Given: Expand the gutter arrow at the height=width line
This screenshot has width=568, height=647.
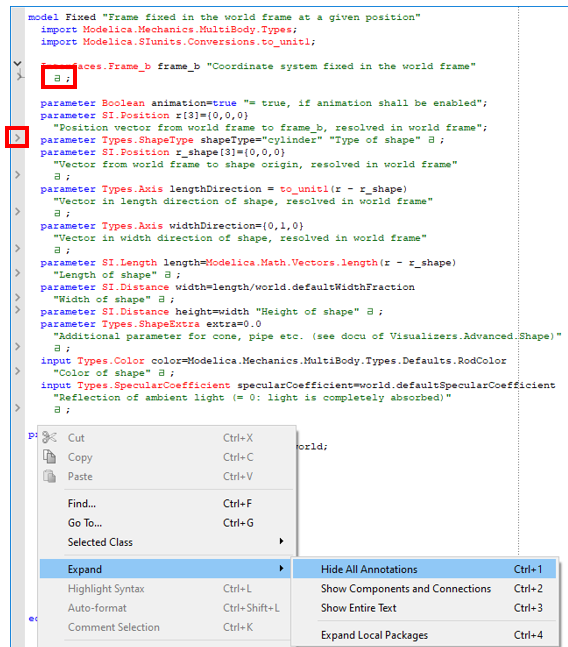Looking at the screenshot, I should point(17,309).
